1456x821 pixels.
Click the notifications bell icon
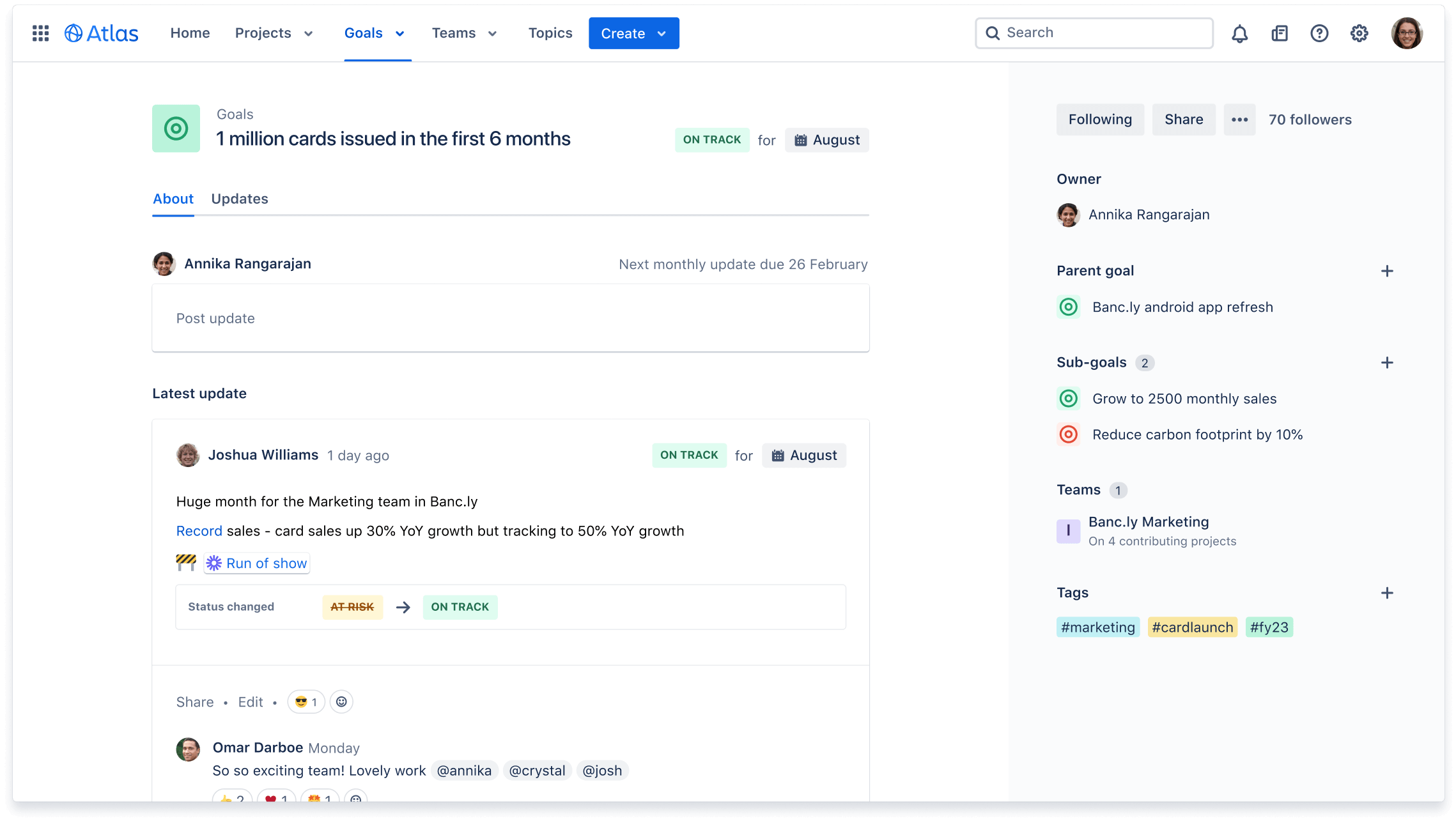(1240, 33)
